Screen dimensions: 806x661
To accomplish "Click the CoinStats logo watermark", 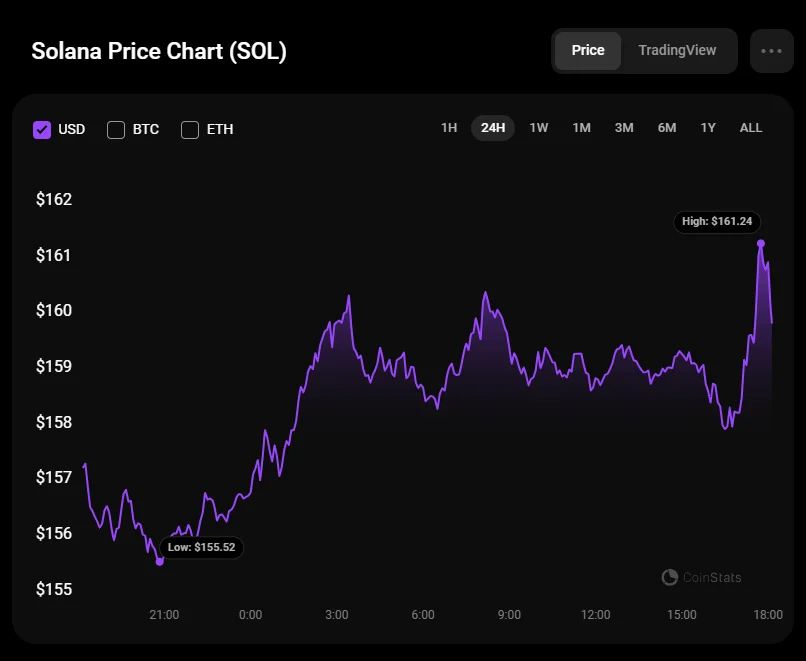I will tap(702, 577).
